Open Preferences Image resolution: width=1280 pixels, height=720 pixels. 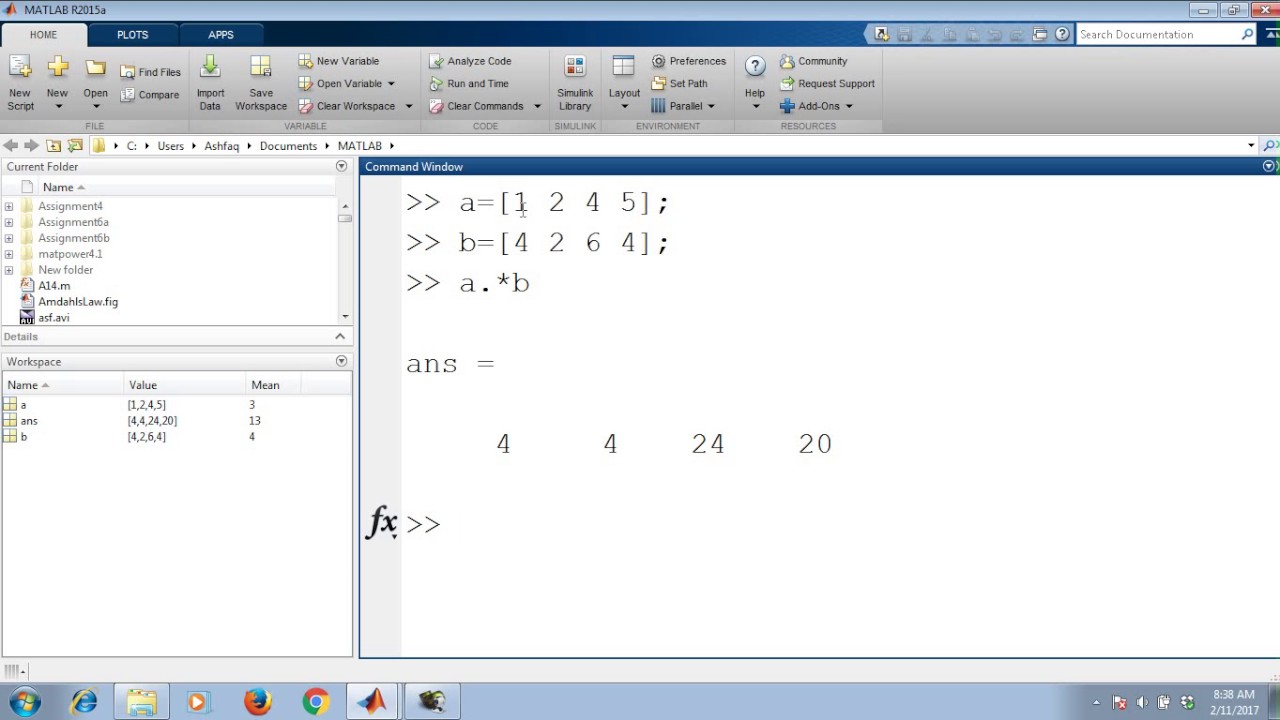tap(689, 61)
